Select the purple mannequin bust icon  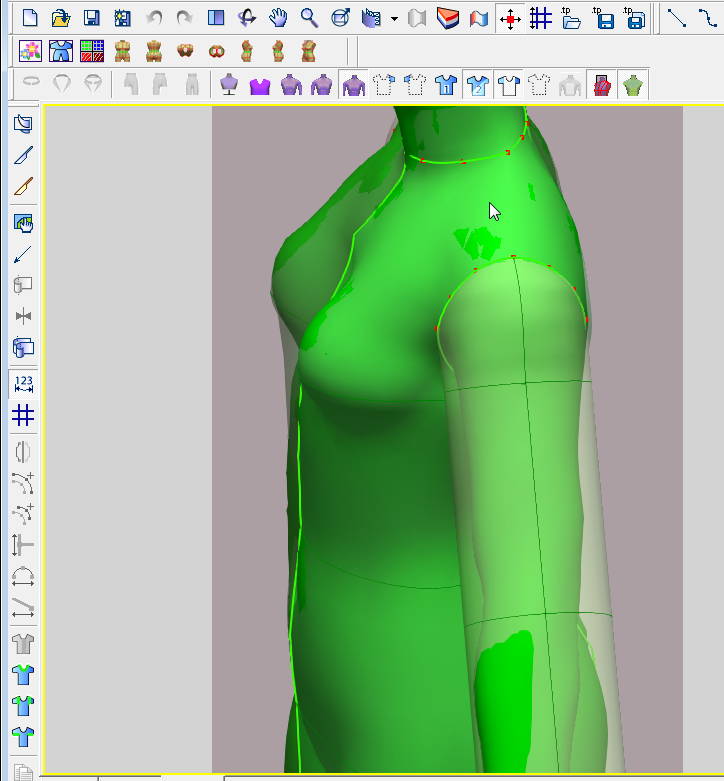click(x=230, y=85)
